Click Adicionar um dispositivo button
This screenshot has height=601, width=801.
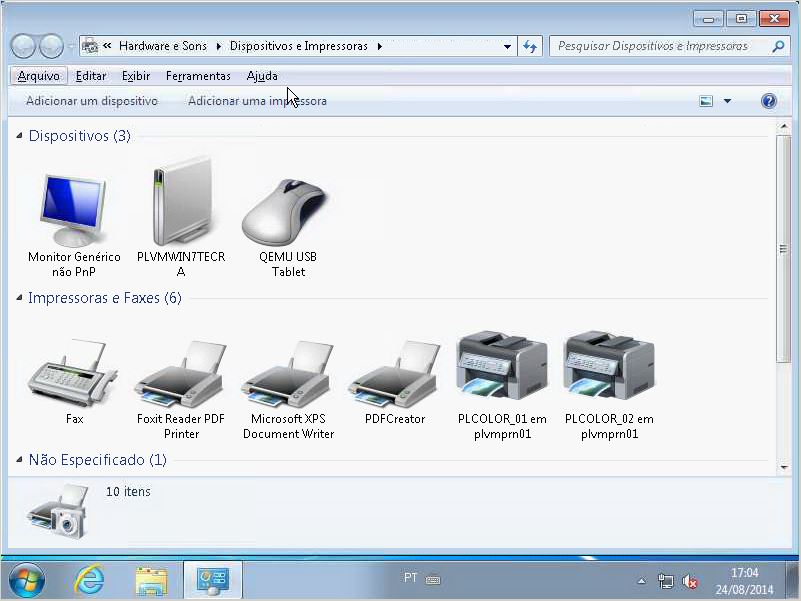click(92, 101)
